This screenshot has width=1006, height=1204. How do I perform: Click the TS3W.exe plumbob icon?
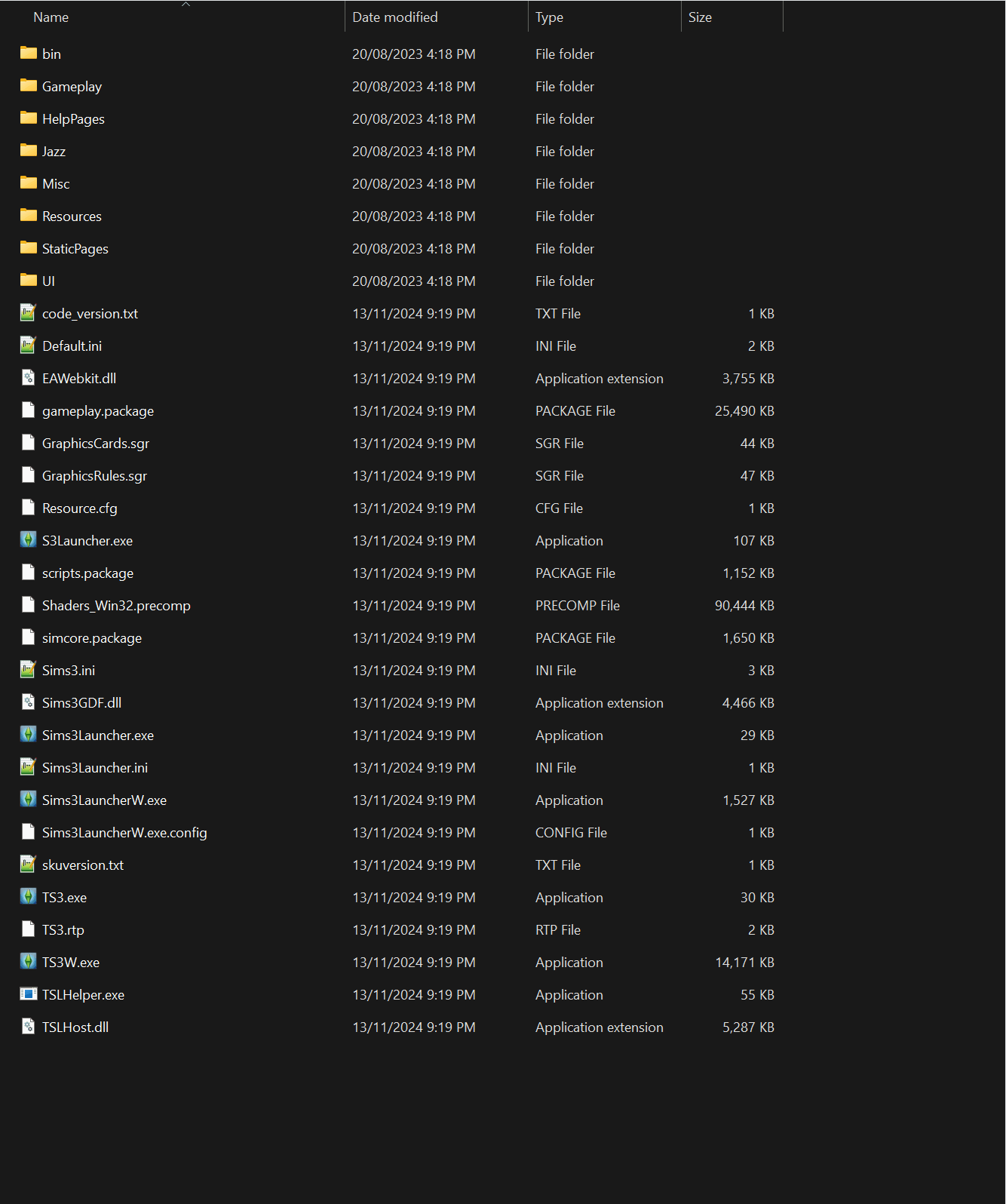pyautogui.click(x=28, y=961)
